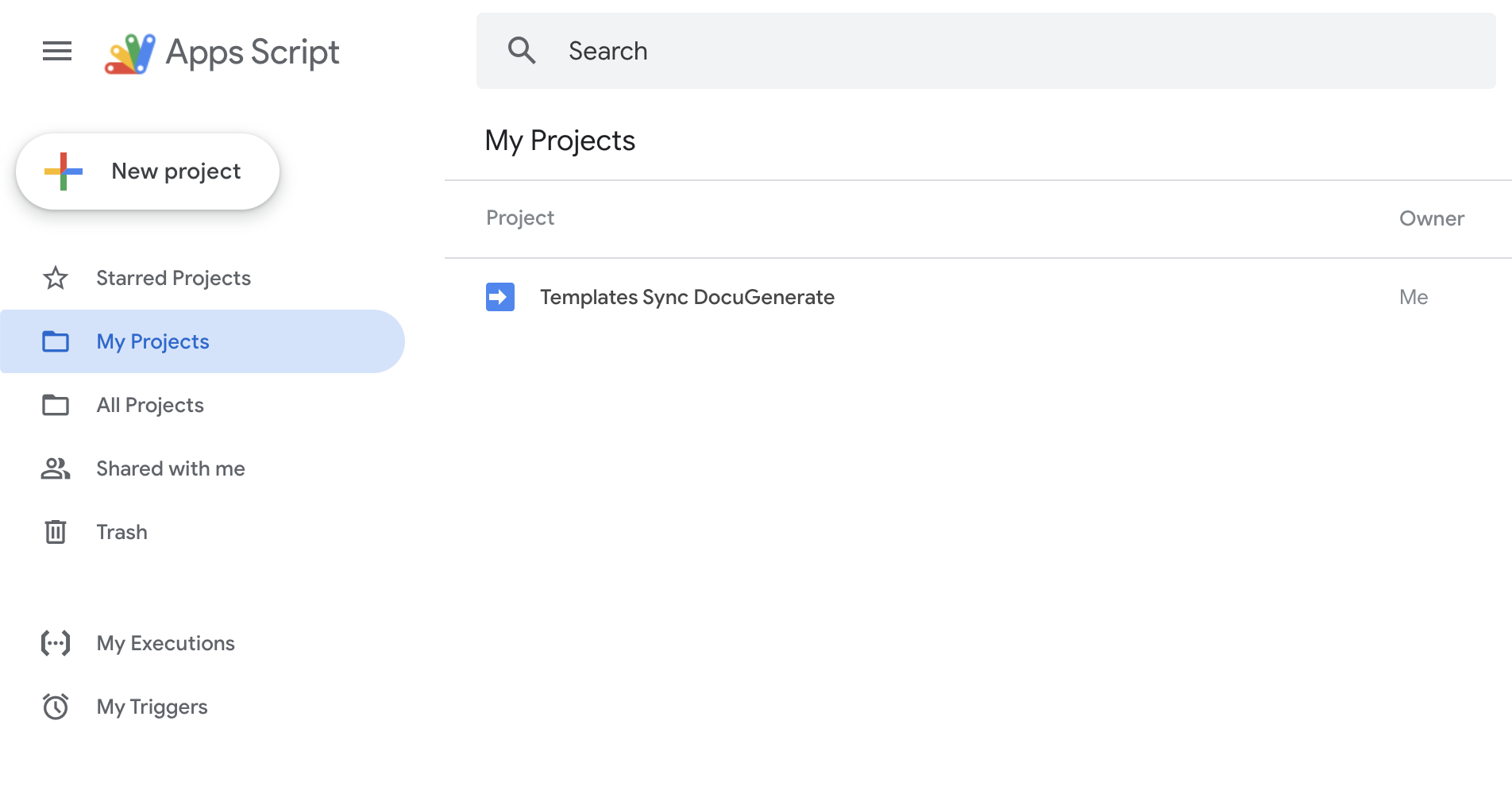The image size is (1512, 786).
Task: Click the colorful plus icon
Action: pos(64,171)
